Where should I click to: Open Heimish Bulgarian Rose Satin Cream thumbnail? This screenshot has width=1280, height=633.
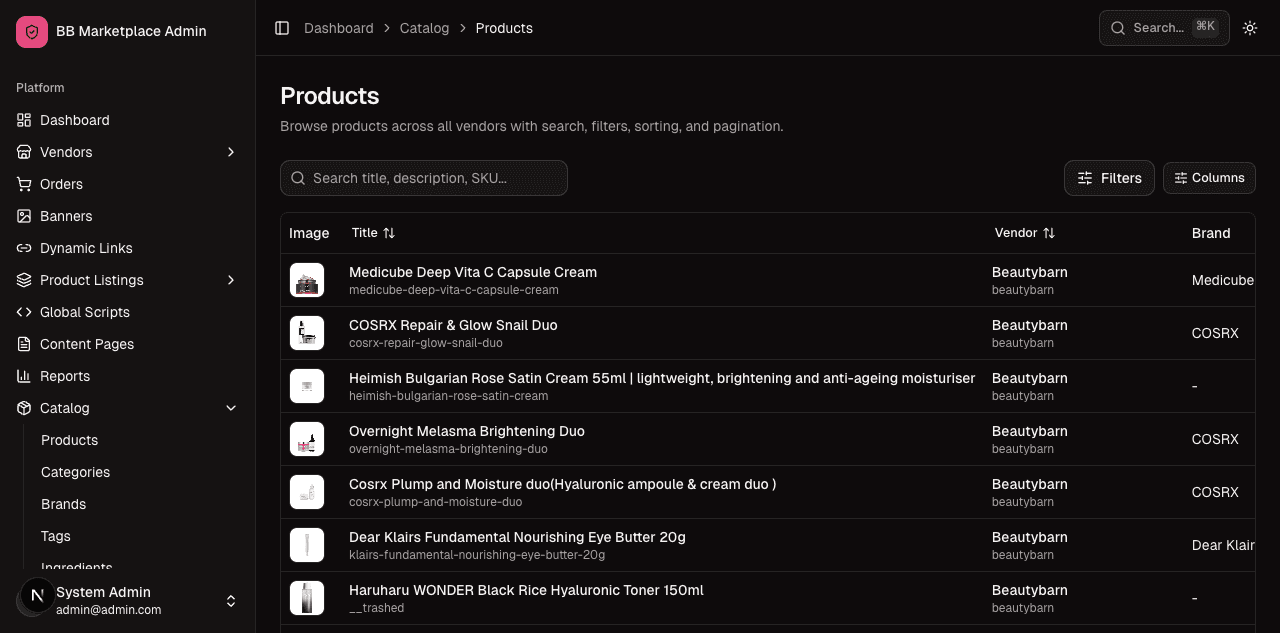(x=307, y=386)
